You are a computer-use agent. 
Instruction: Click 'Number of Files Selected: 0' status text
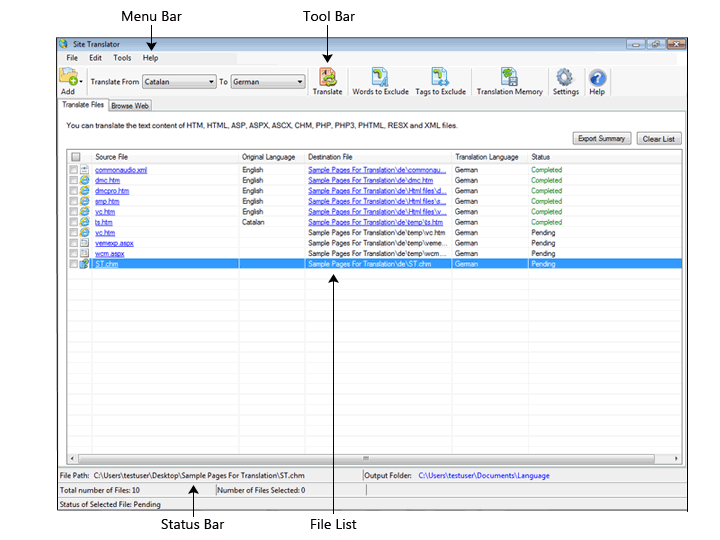point(261,490)
